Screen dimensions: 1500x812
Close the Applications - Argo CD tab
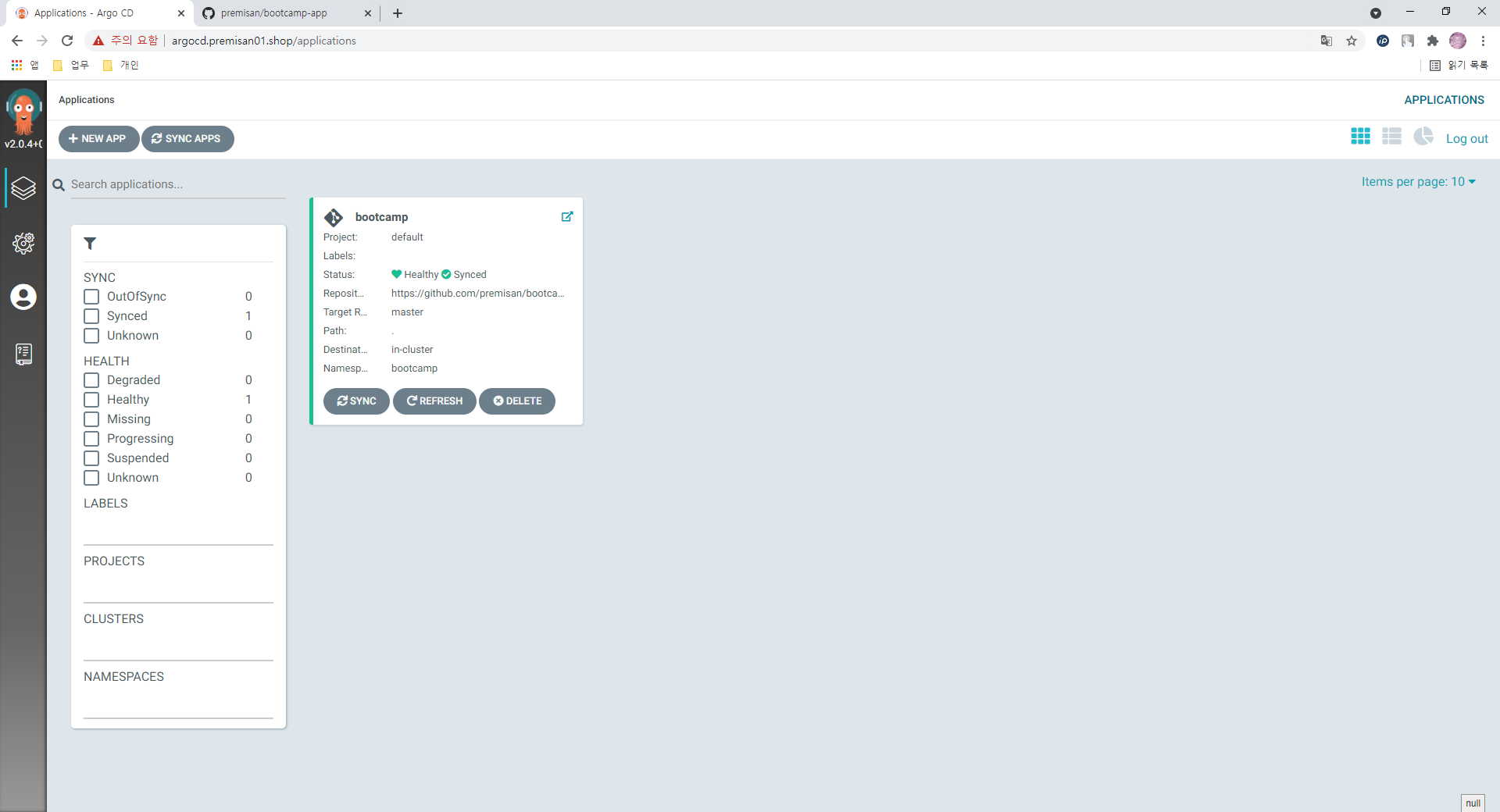[x=180, y=13]
